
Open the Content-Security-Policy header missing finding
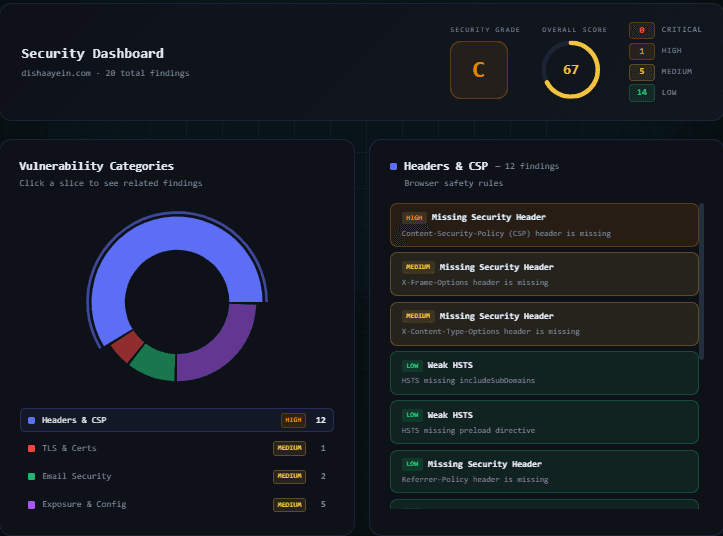pyautogui.click(x=544, y=225)
